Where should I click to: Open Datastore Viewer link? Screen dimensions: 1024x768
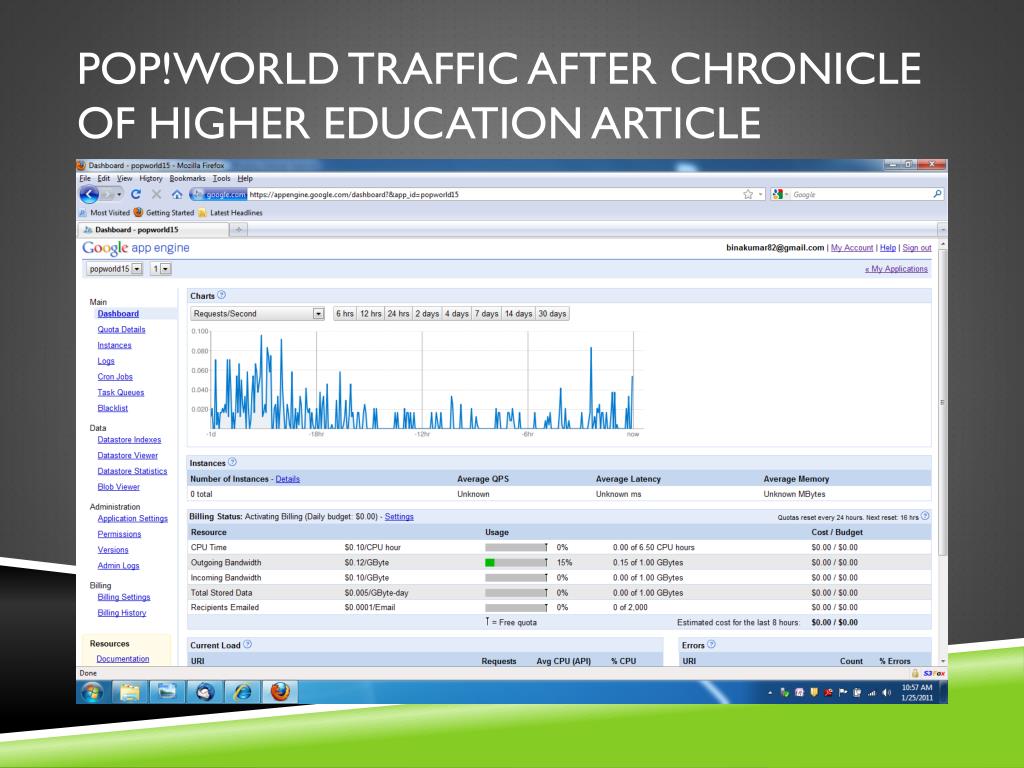[x=127, y=455]
